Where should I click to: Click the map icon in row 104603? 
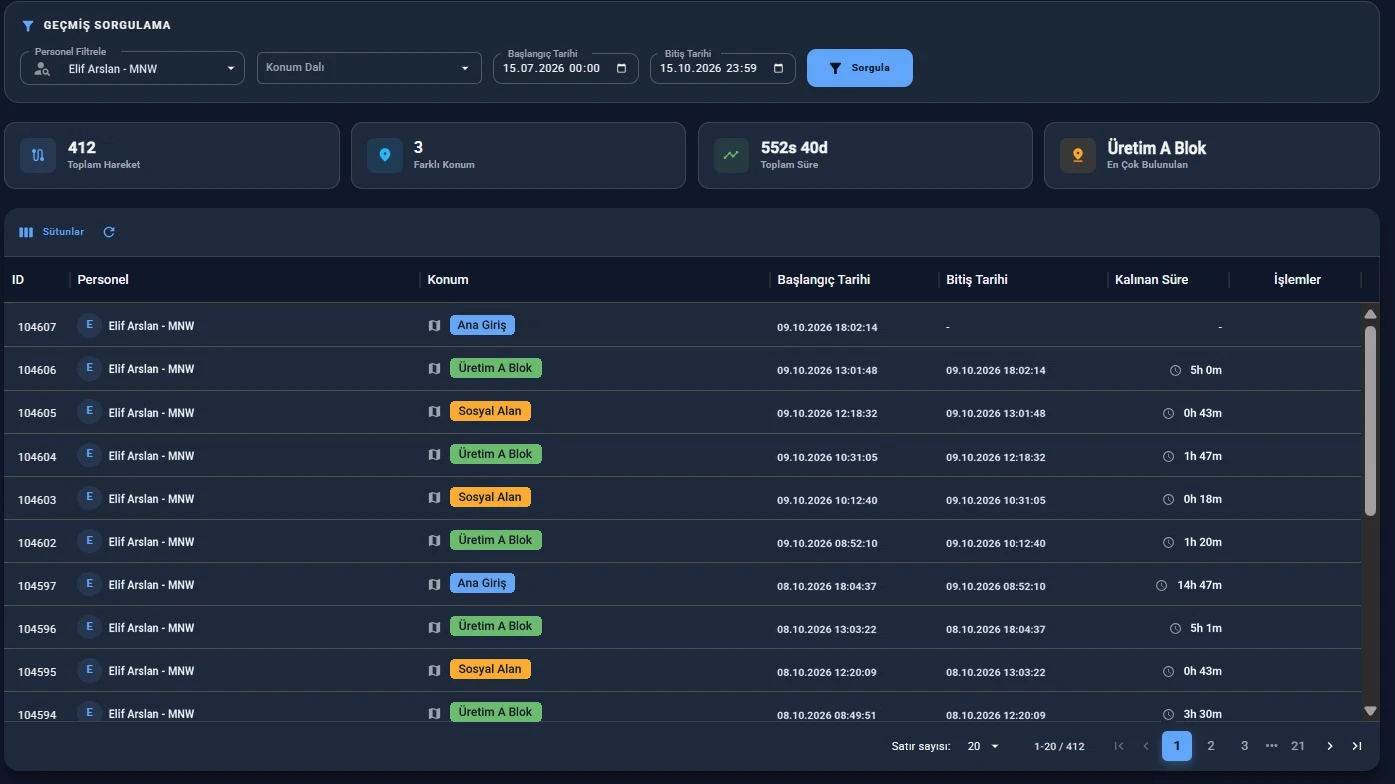[x=434, y=498]
